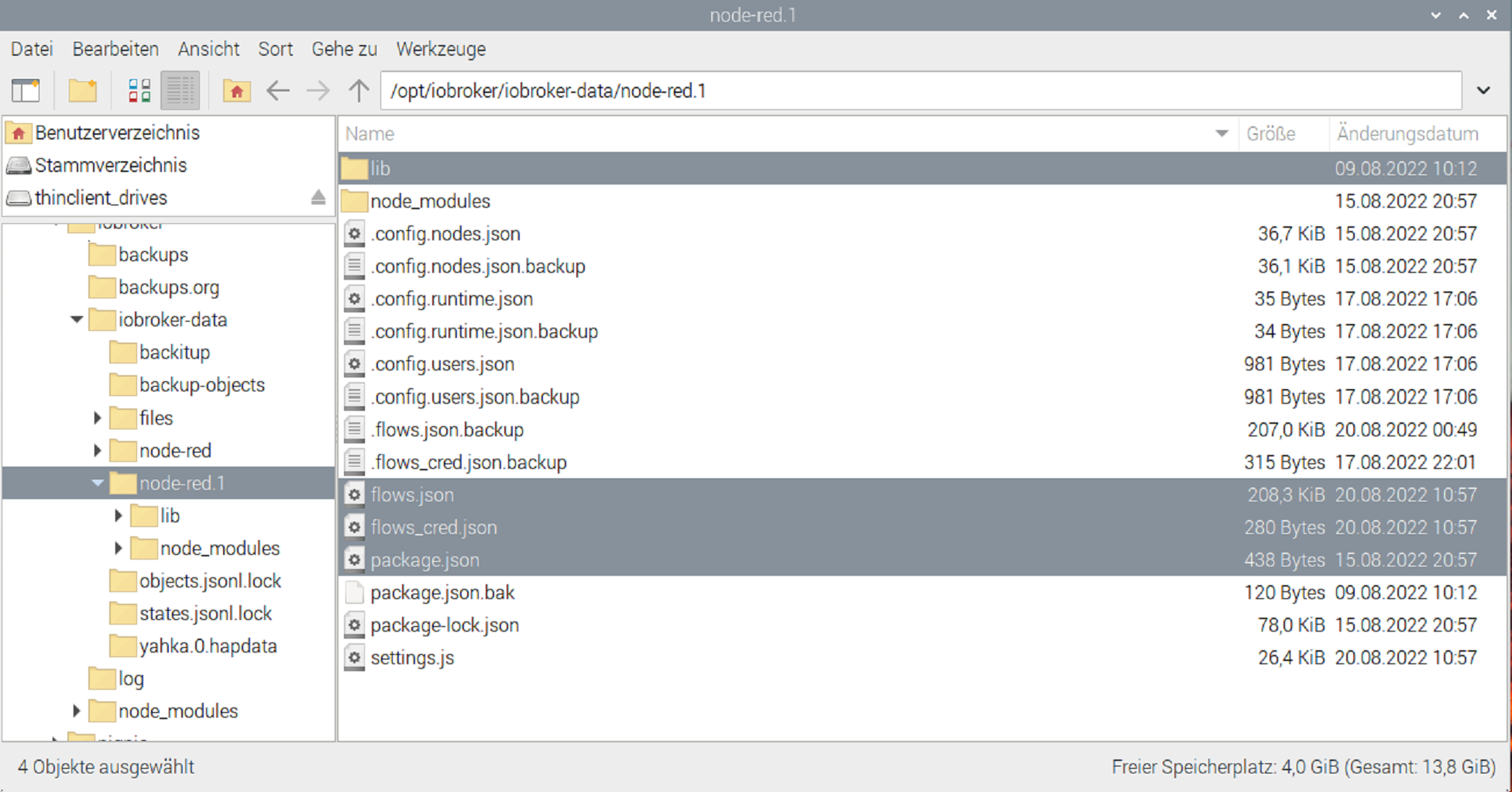The height and width of the screenshot is (792, 1512).
Task: Expand the lib subfolder in tree
Action: coord(119,515)
